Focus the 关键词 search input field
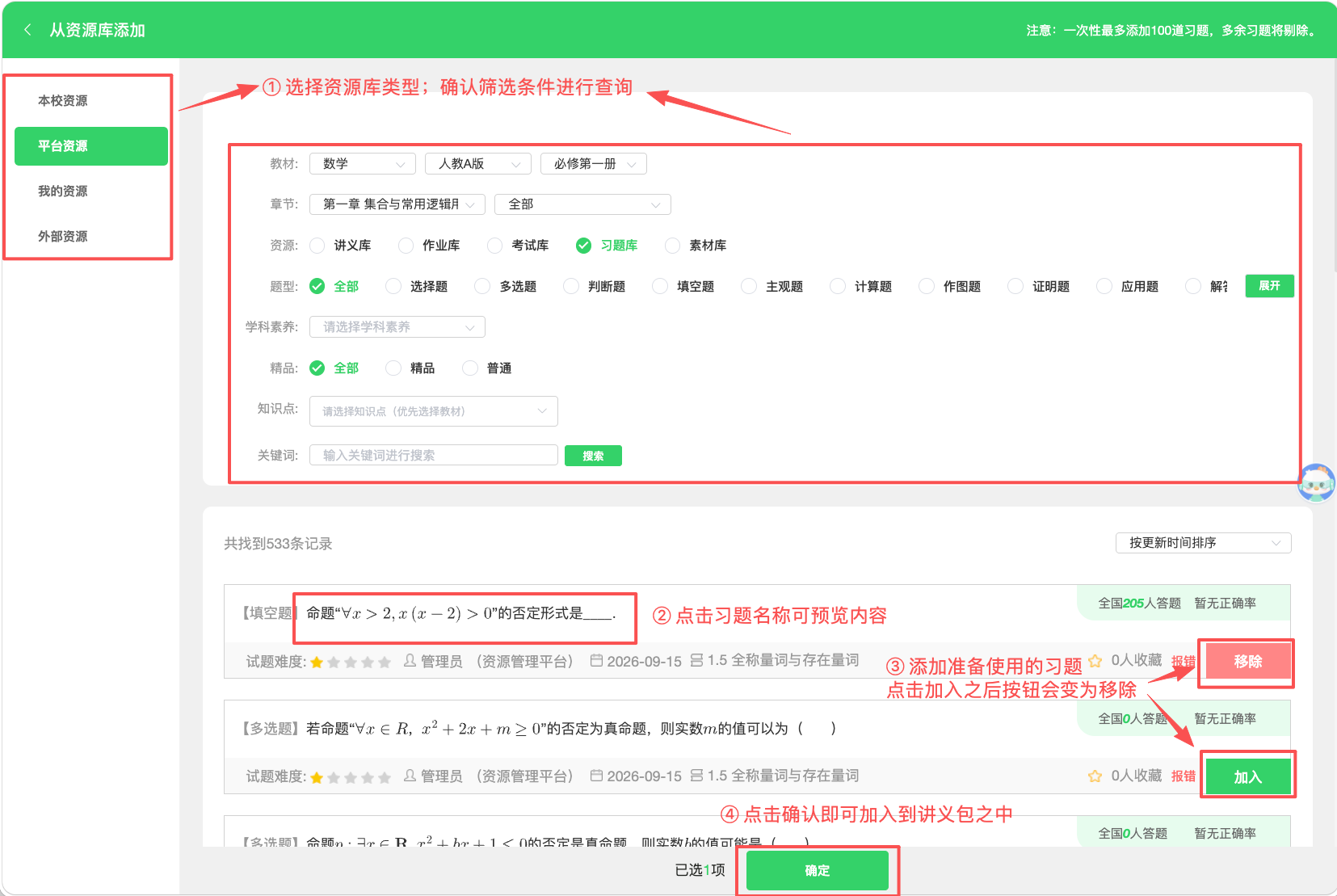 (x=434, y=455)
